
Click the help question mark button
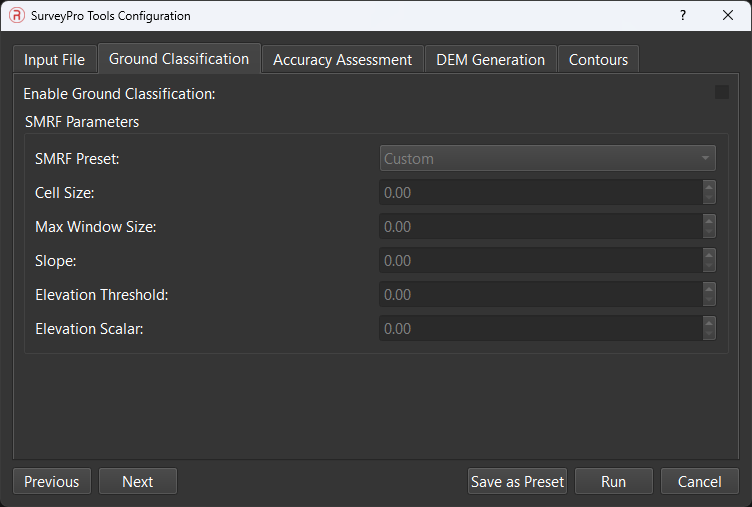[x=683, y=16]
